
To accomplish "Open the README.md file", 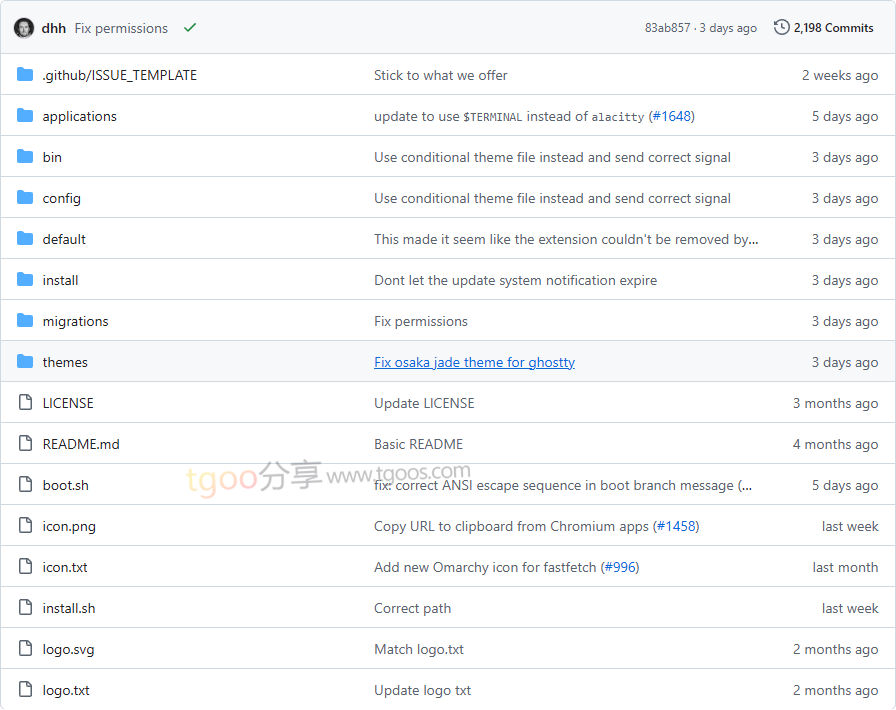I will tap(80, 444).
